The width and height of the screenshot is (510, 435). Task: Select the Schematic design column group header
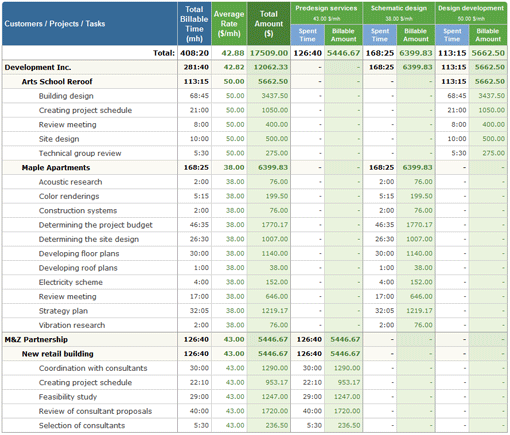(399, 13)
